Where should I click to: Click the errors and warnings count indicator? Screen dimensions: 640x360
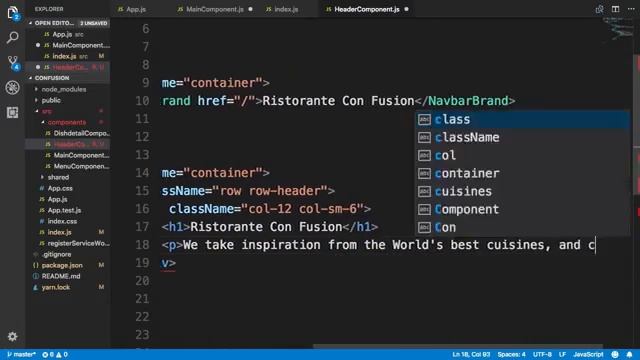tap(55, 354)
